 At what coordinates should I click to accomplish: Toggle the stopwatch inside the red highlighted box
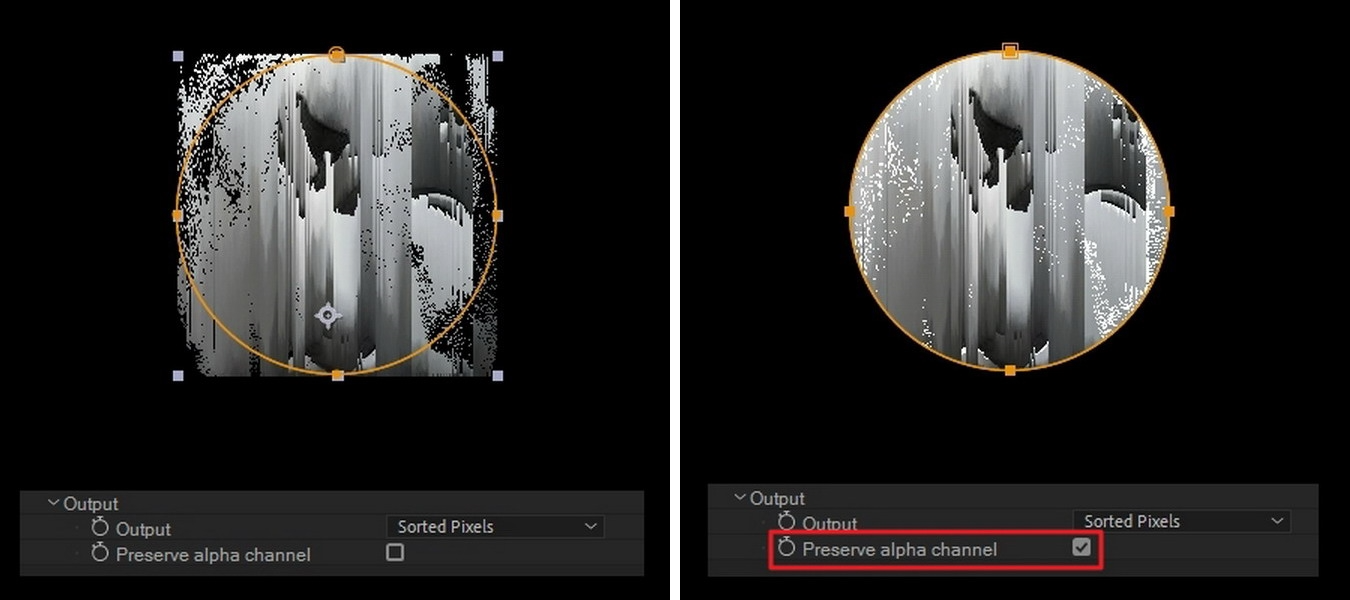tap(786, 548)
